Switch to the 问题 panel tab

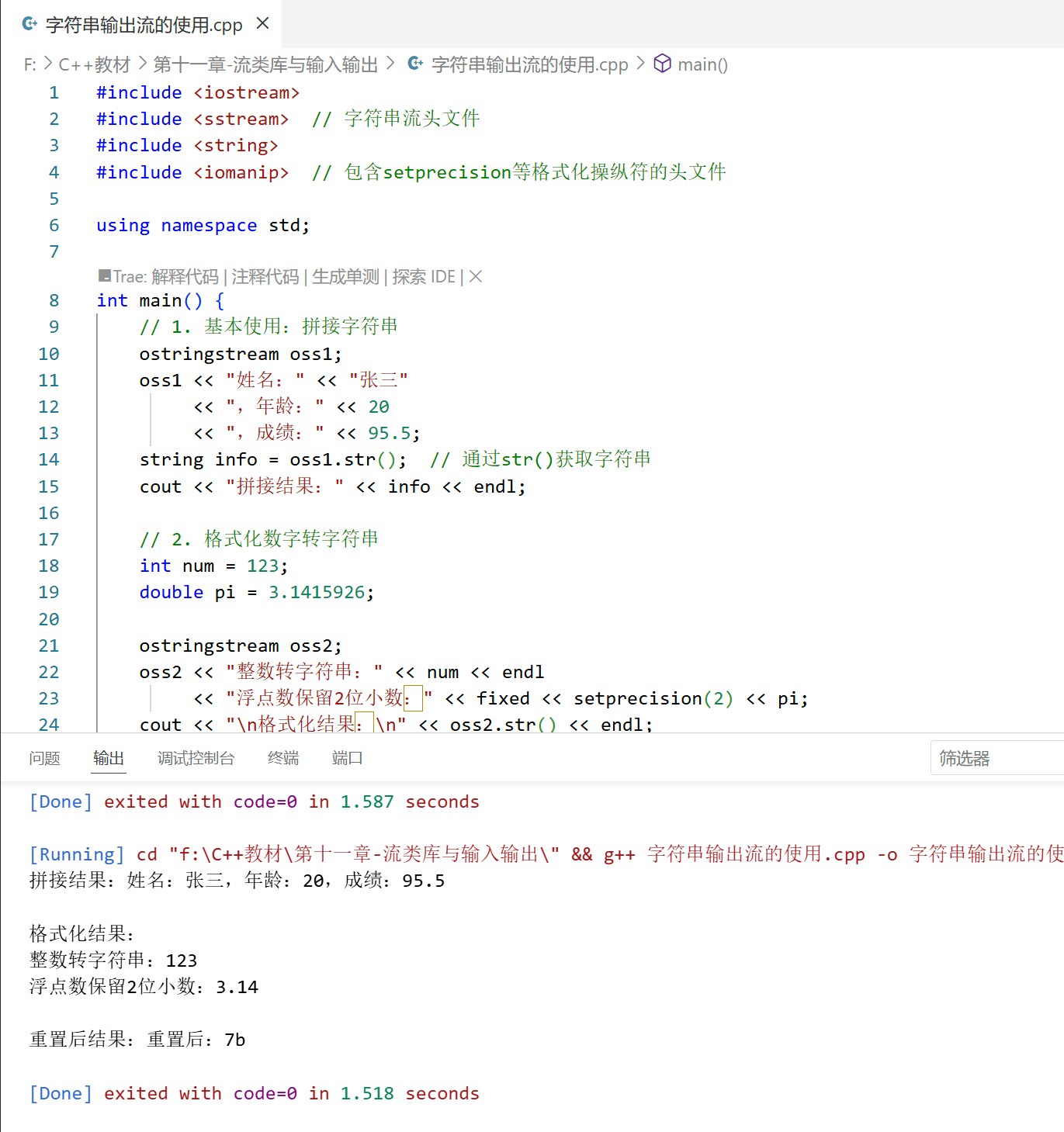[x=44, y=758]
